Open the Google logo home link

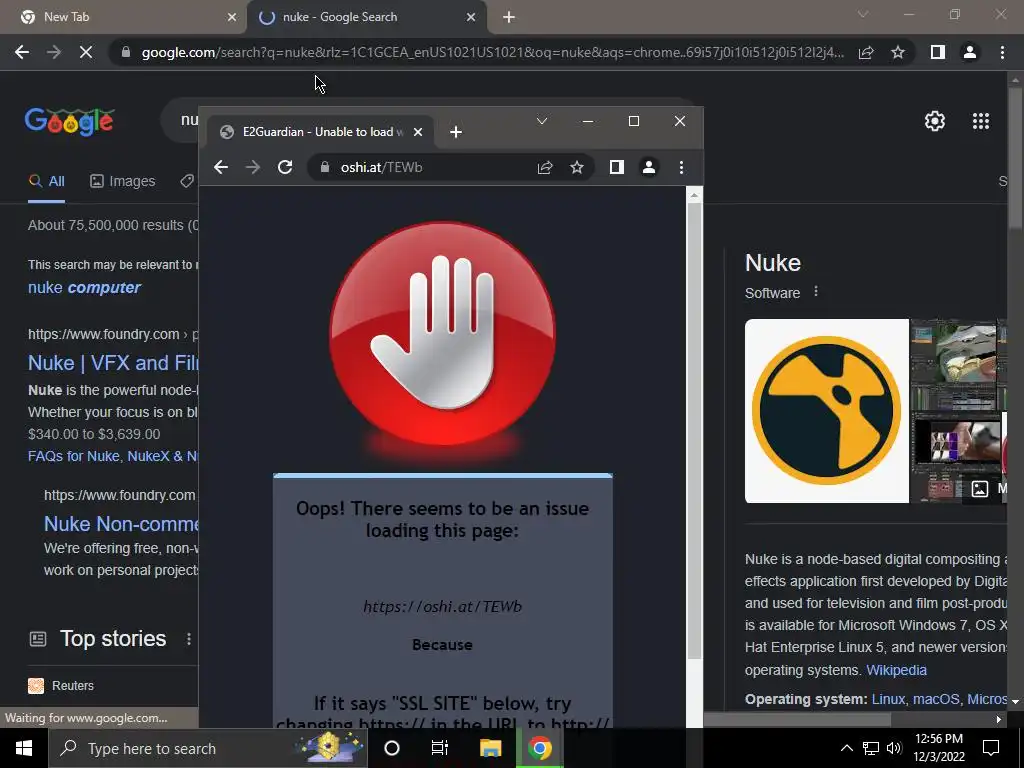(69, 121)
